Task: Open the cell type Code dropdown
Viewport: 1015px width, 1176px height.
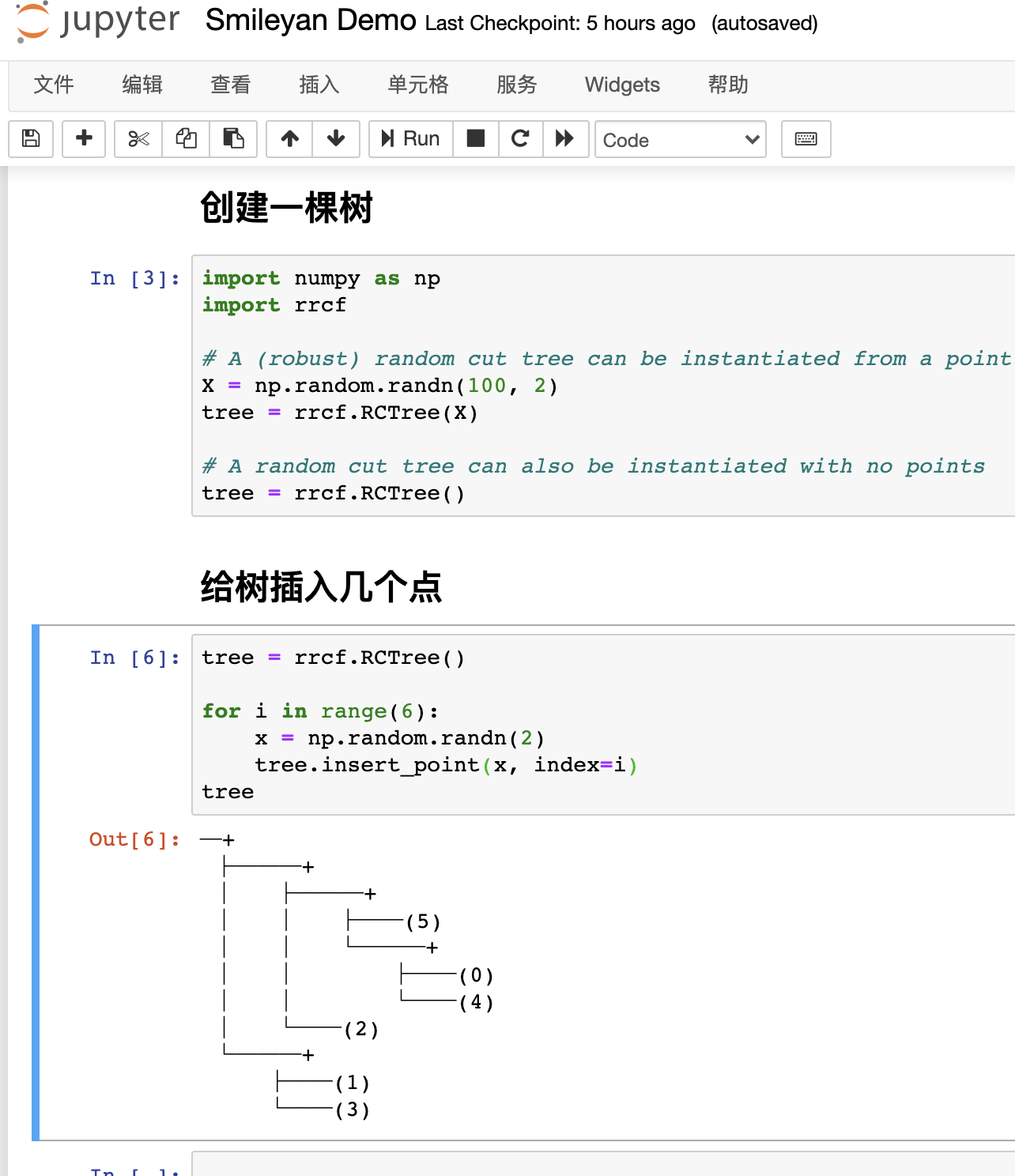Action: [681, 140]
